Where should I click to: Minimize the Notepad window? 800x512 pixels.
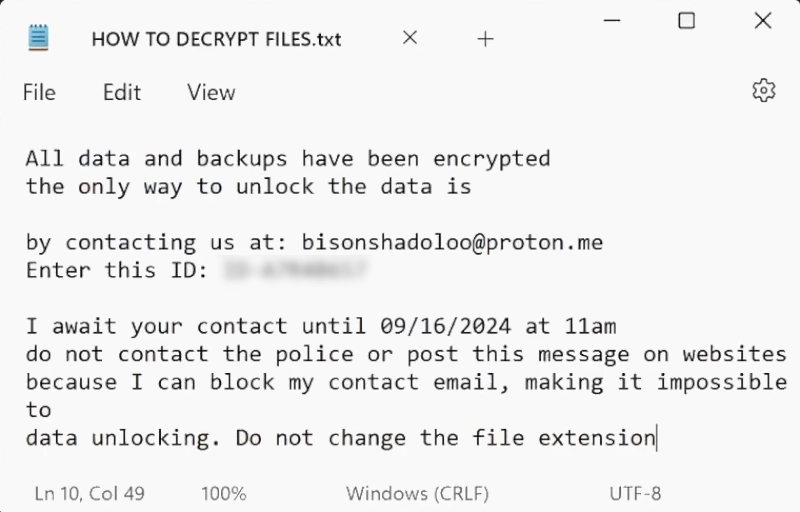click(610, 22)
